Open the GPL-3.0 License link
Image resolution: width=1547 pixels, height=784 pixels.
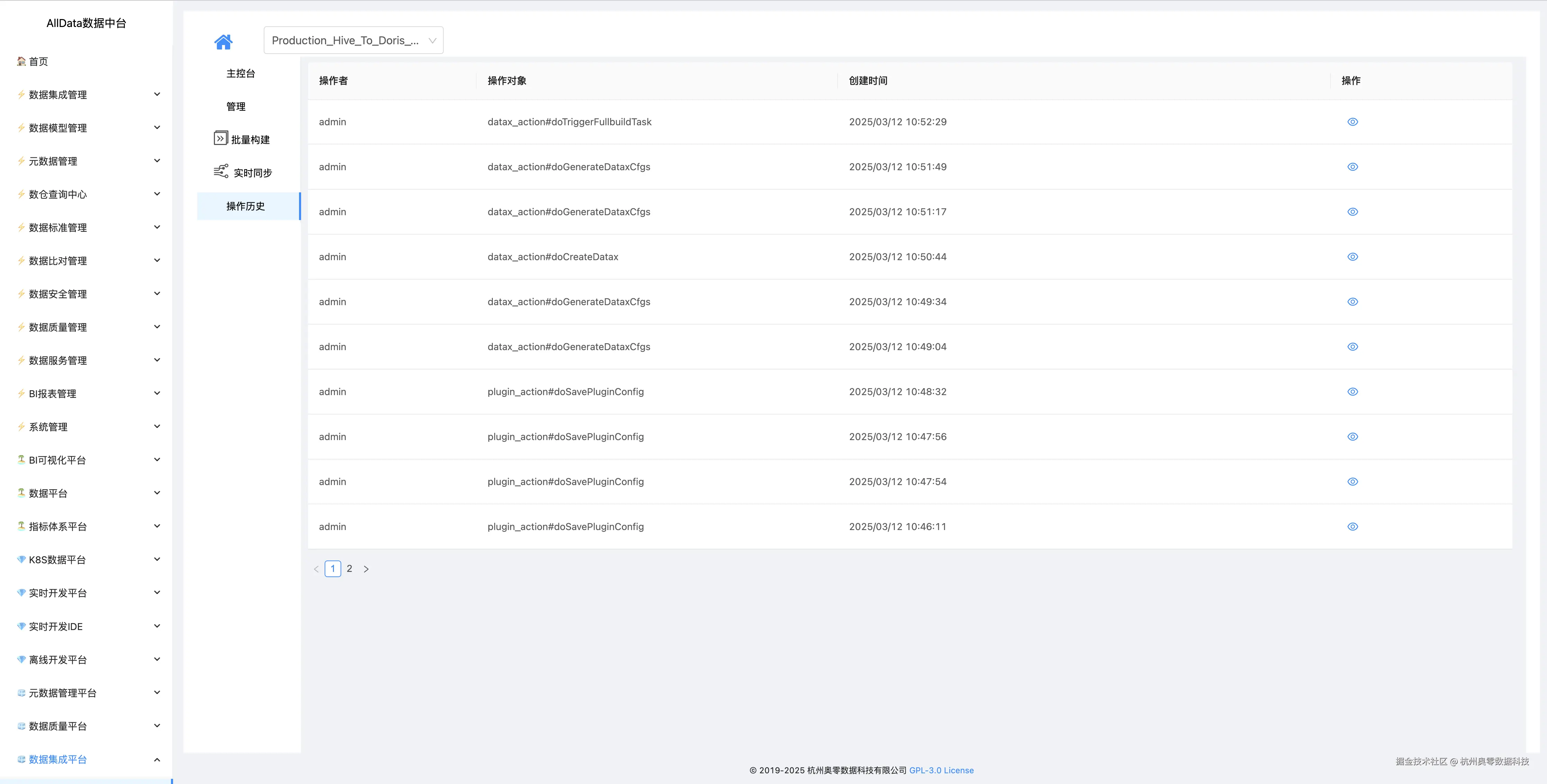(941, 770)
